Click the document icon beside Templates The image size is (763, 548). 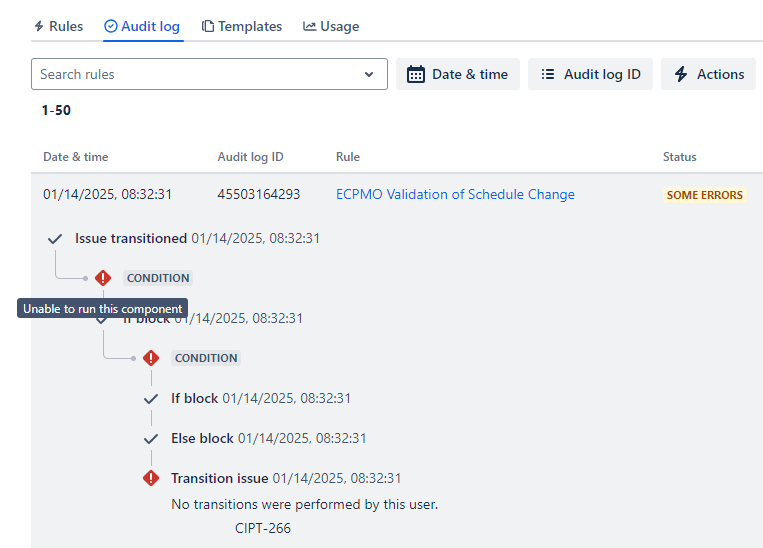(208, 26)
